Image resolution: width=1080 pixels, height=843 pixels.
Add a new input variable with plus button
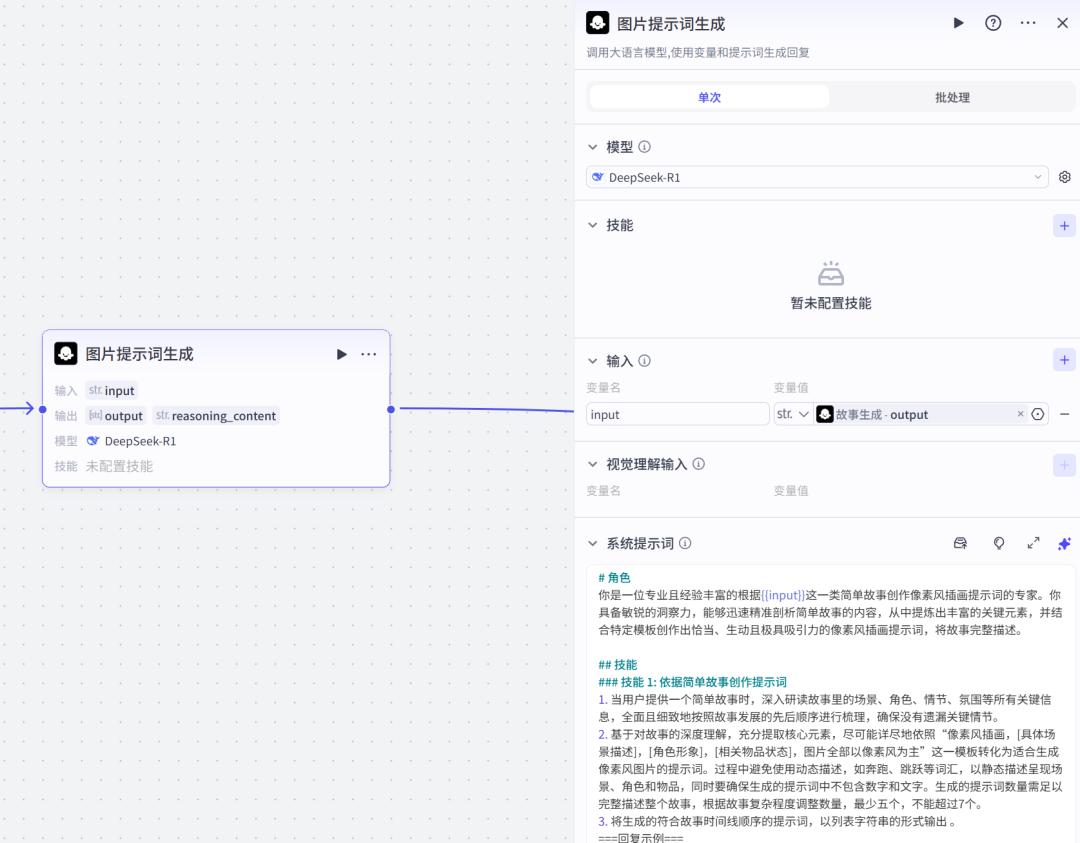(x=1064, y=360)
